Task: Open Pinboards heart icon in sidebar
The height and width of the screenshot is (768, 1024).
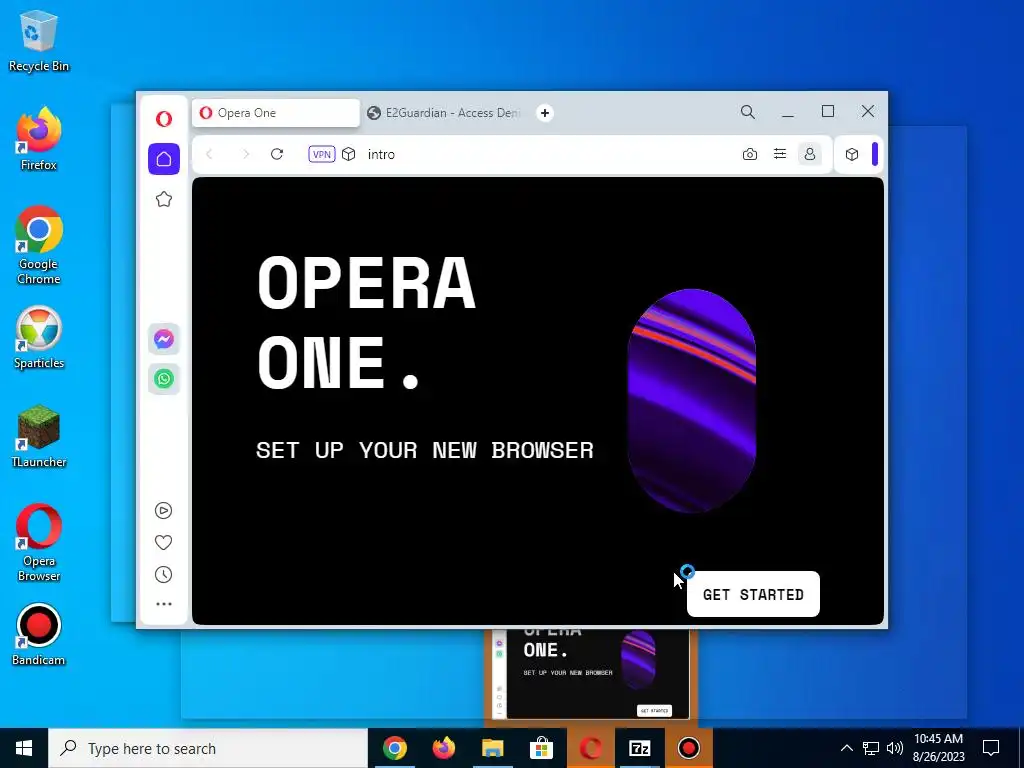Action: click(x=163, y=543)
